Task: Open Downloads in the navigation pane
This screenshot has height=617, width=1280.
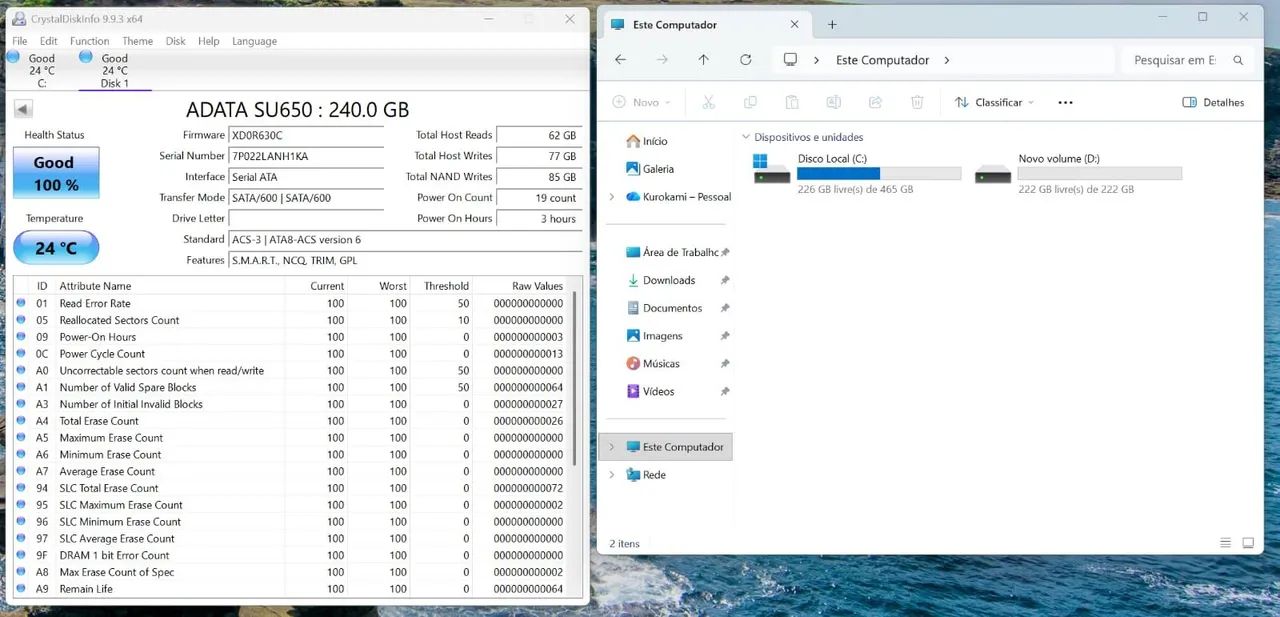Action: pyautogui.click(x=668, y=280)
